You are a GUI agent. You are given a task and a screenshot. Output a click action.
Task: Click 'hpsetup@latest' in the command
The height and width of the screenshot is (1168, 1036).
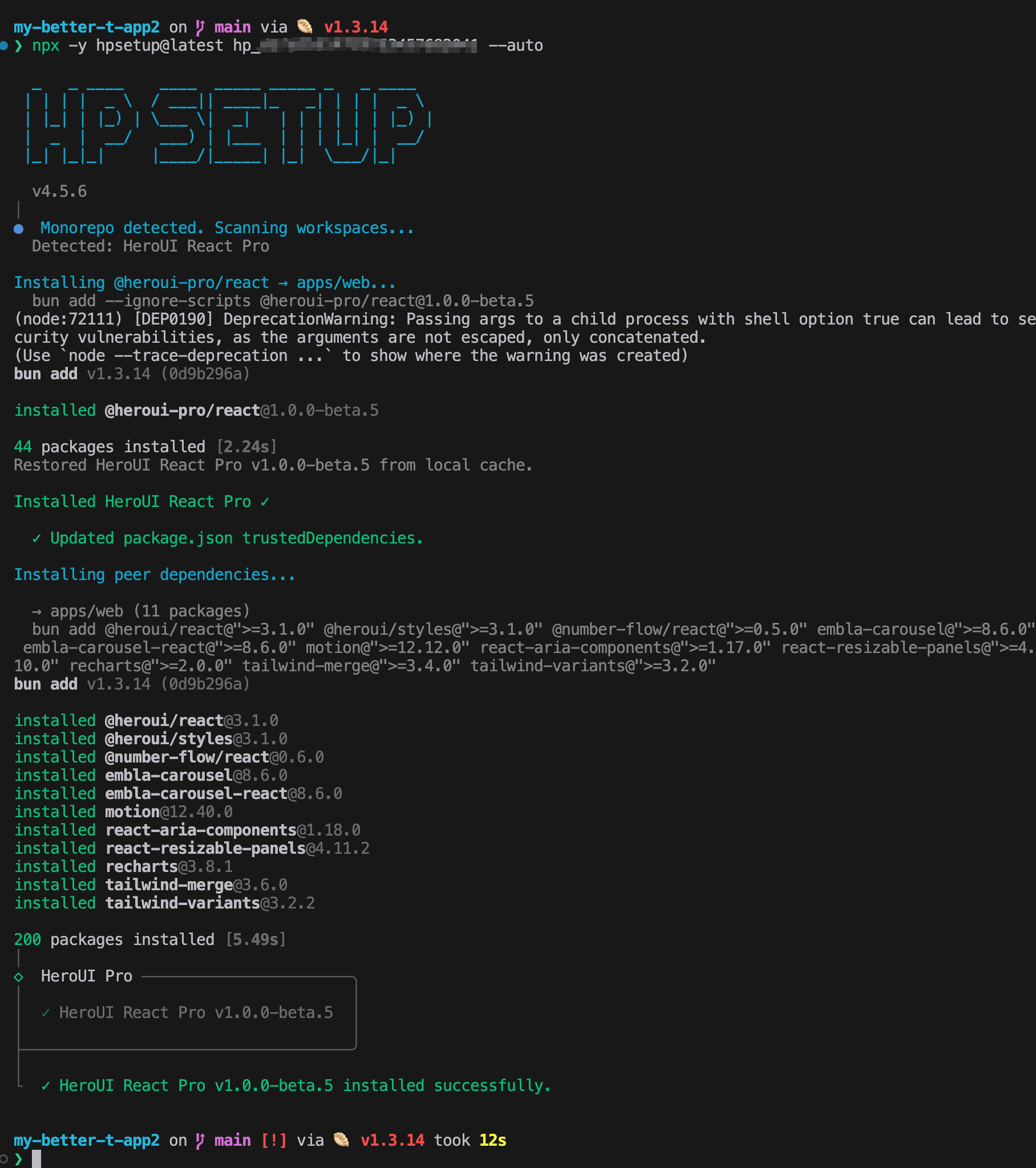point(160,45)
